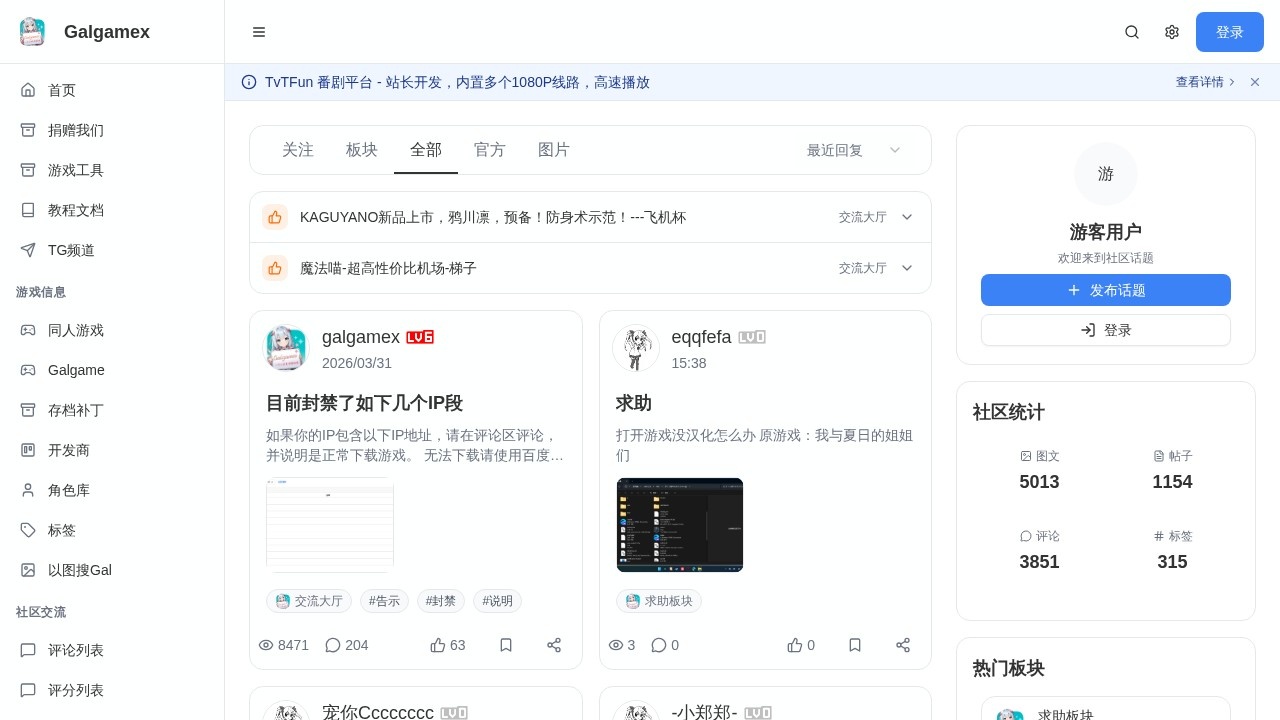This screenshot has height=720, width=1280.
Task: Click the 发布话题 button
Action: 1105,290
